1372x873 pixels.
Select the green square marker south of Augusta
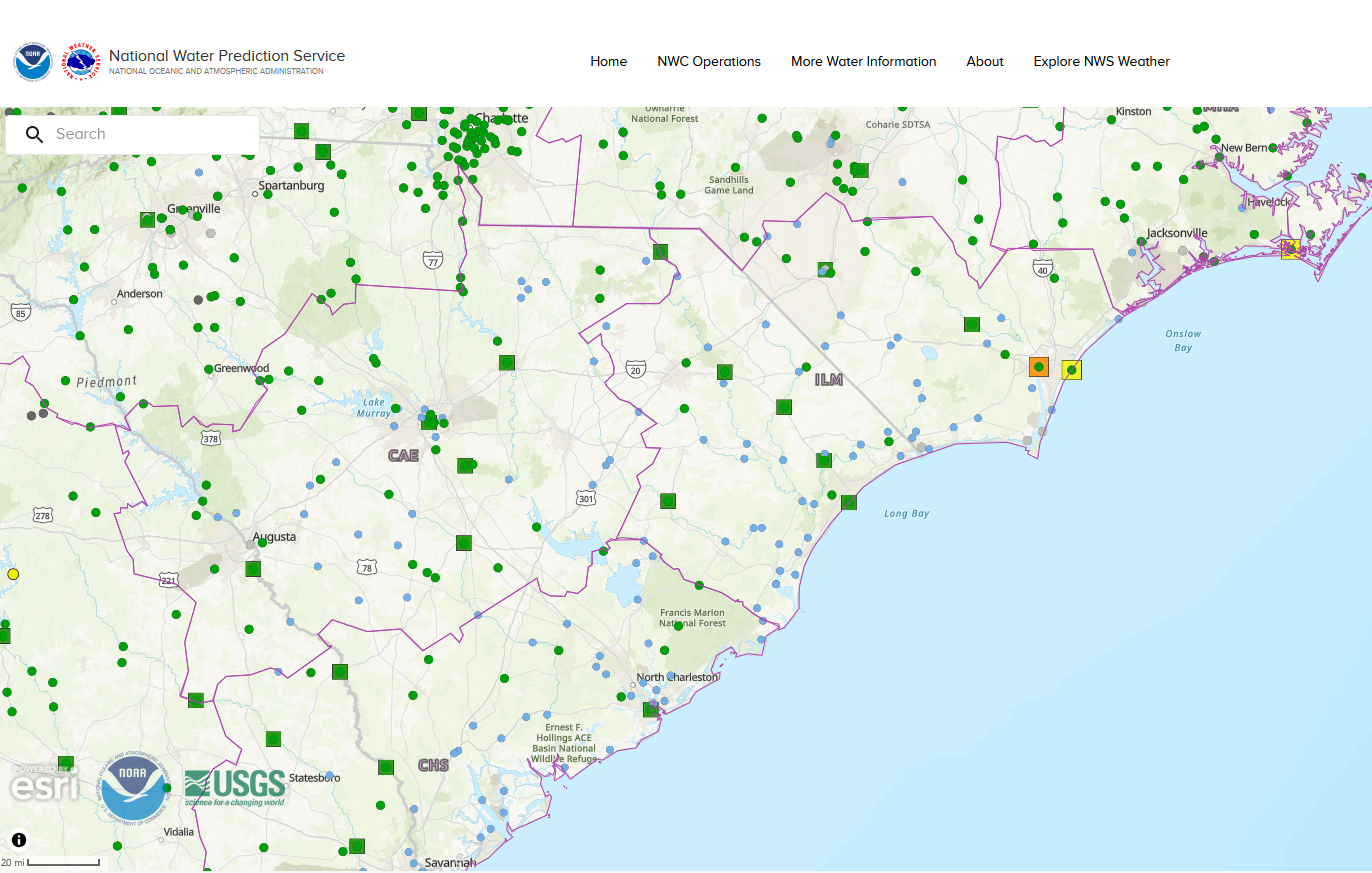point(253,568)
